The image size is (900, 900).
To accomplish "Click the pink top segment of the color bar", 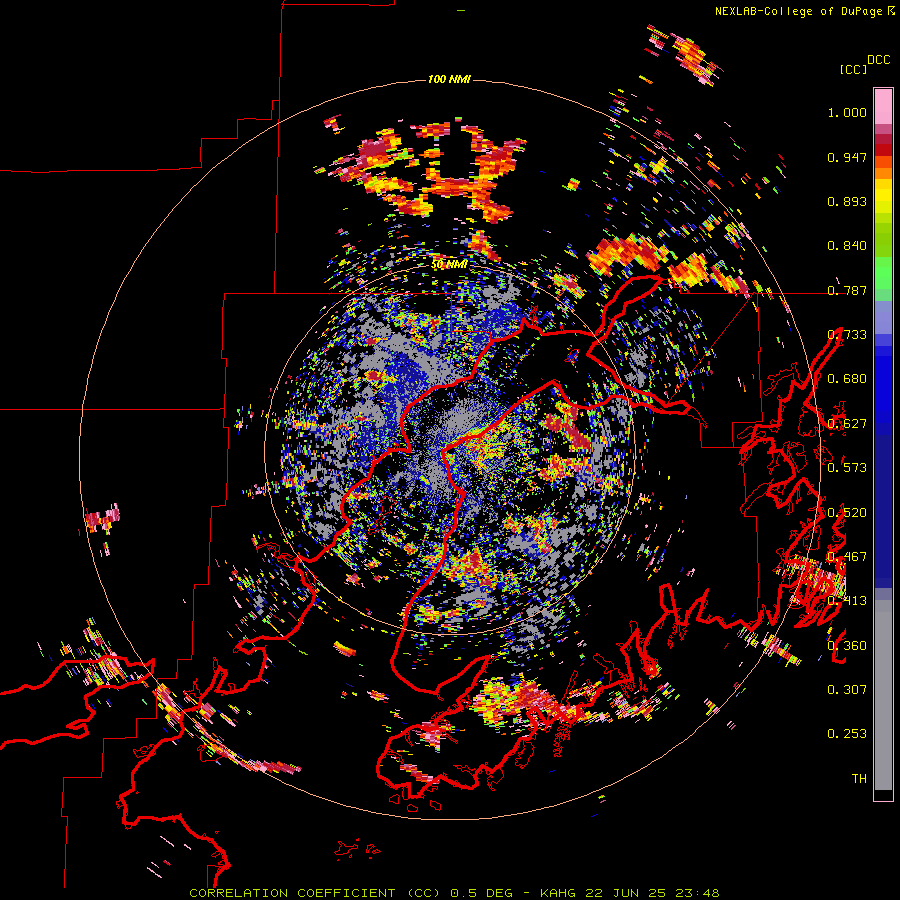I will click(x=883, y=106).
